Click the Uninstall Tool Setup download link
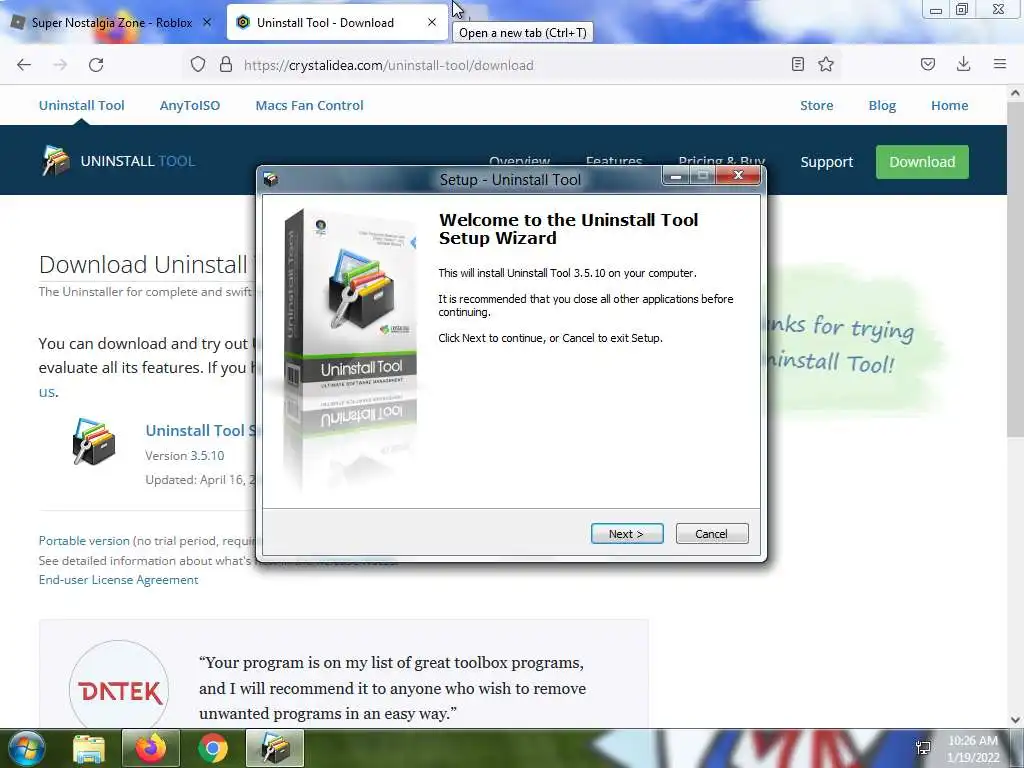The image size is (1024, 768). [x=202, y=430]
